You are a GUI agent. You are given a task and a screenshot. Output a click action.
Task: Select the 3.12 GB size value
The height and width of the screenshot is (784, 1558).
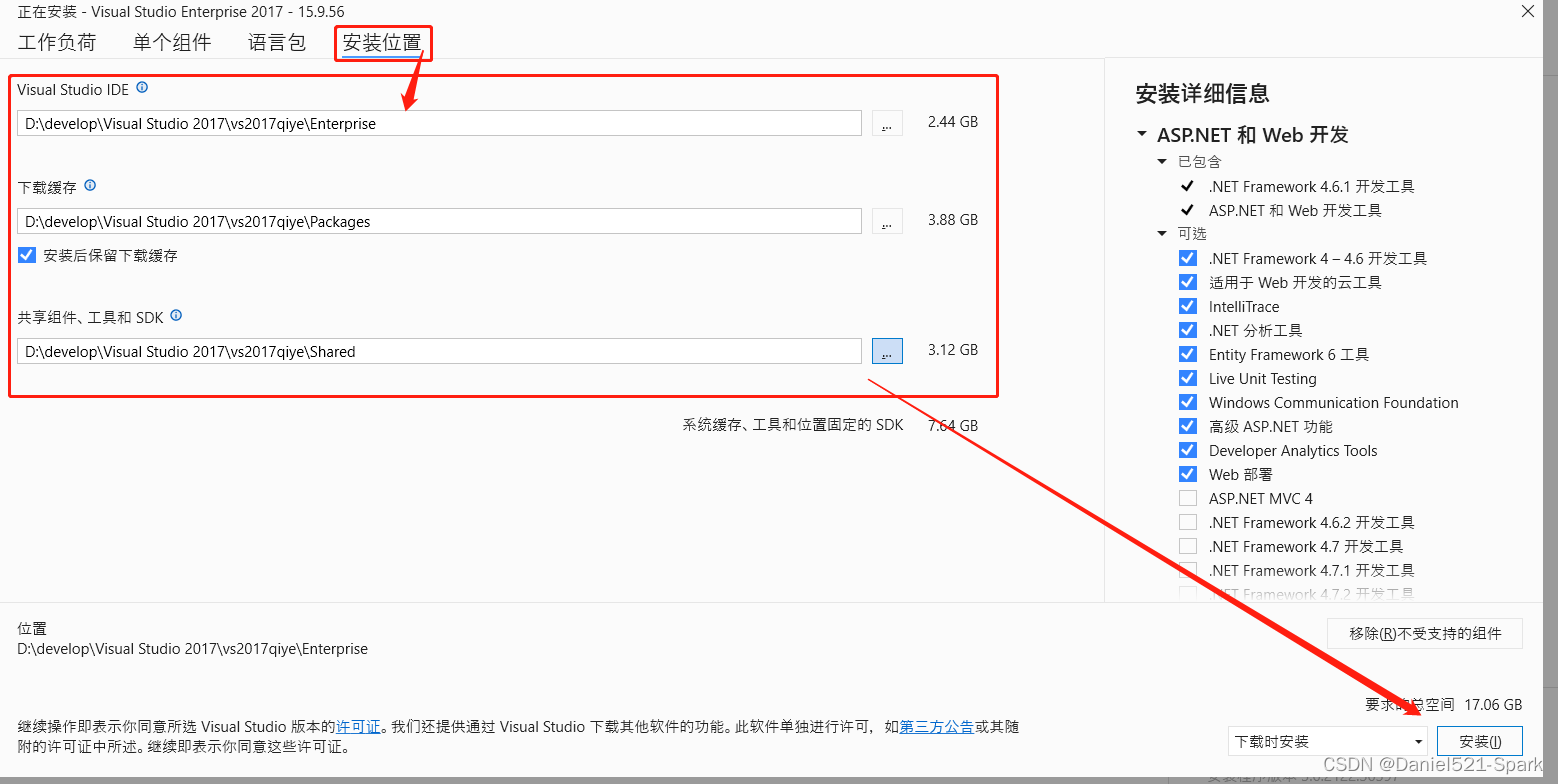coord(953,350)
